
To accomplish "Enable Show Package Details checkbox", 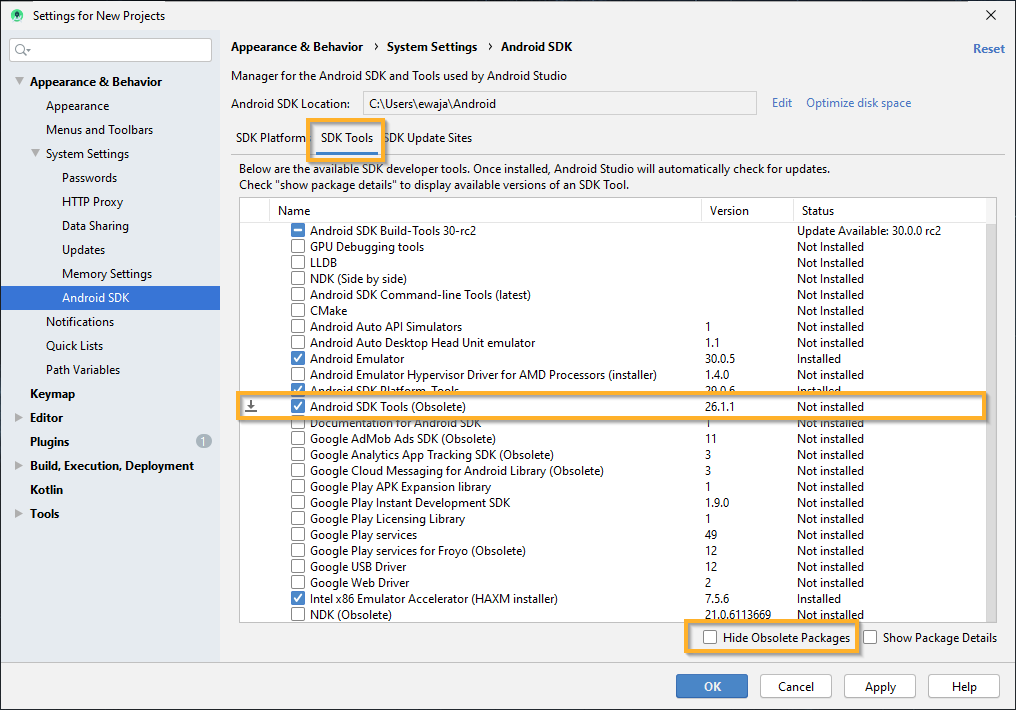I will click(x=870, y=637).
